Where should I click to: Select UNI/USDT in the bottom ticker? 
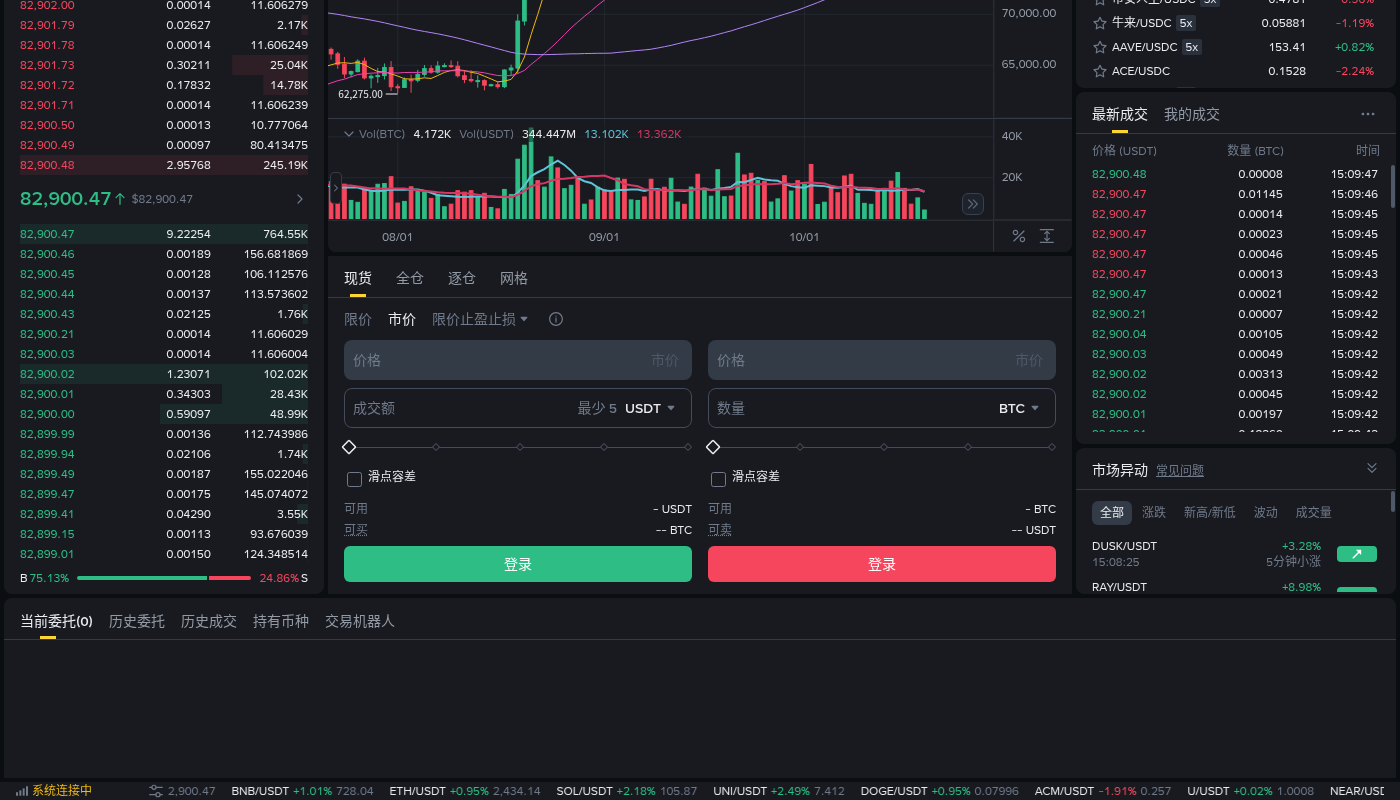(779, 791)
